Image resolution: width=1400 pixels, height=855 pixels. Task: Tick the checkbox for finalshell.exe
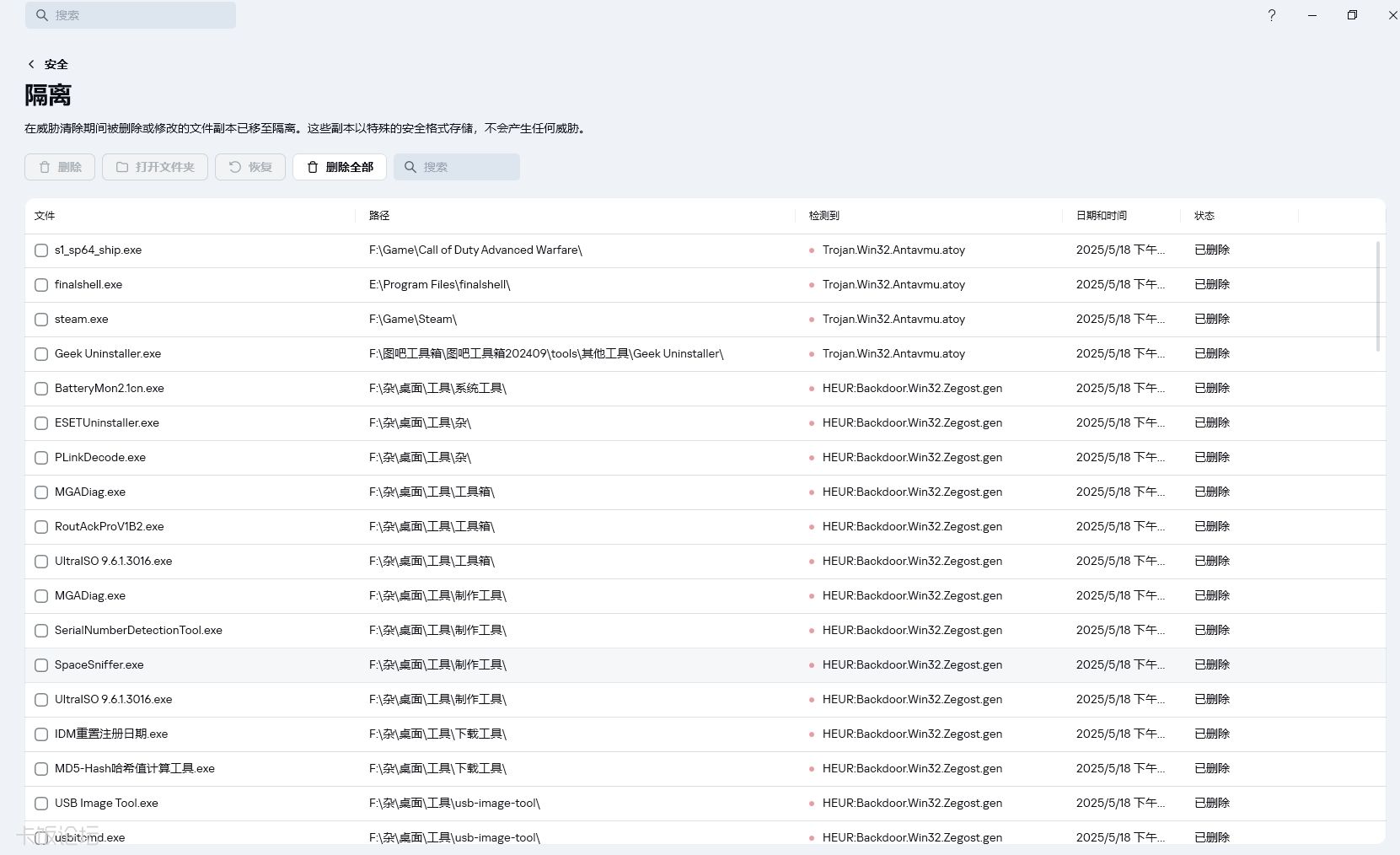coord(41,285)
